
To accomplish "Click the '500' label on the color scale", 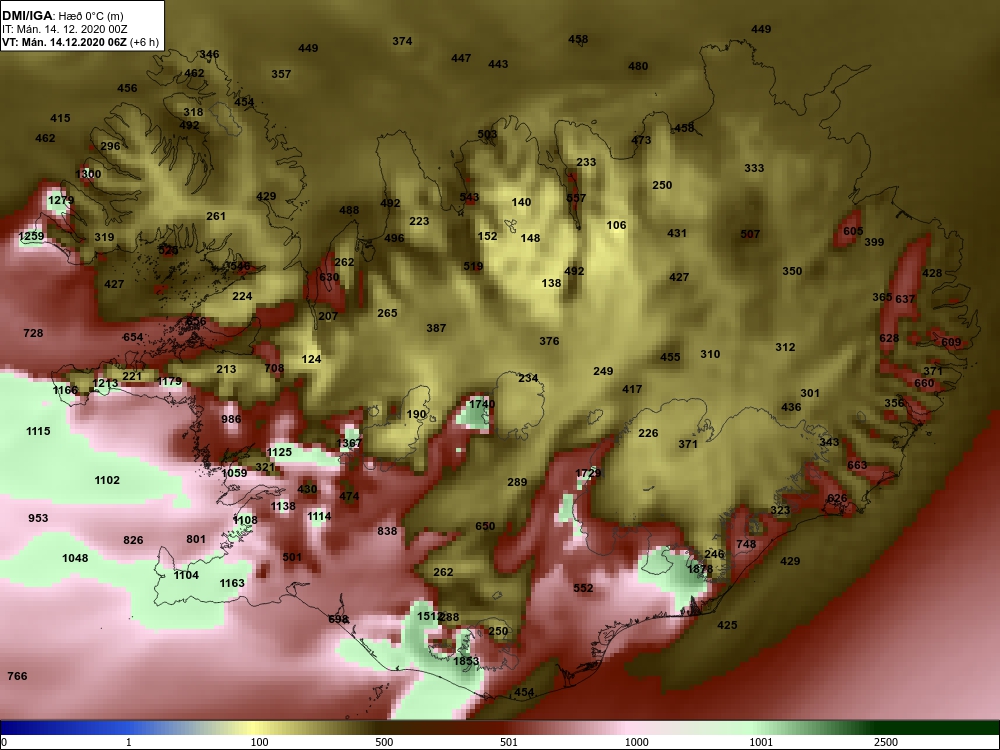I will [385, 742].
